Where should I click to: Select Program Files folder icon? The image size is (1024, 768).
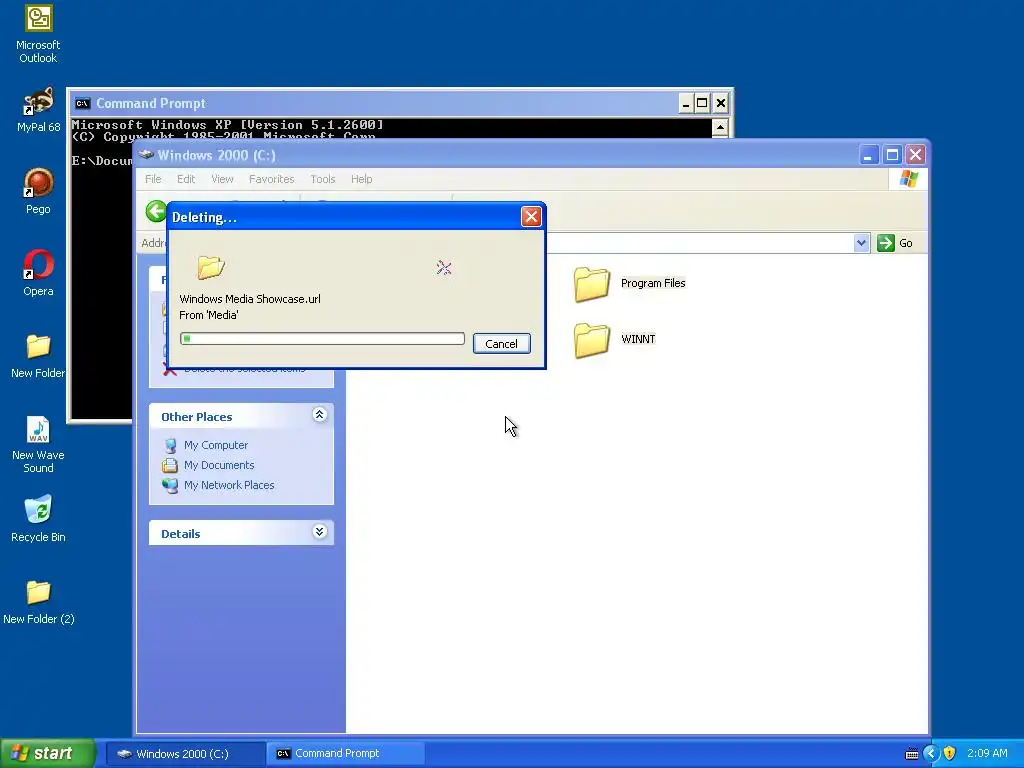click(x=592, y=284)
